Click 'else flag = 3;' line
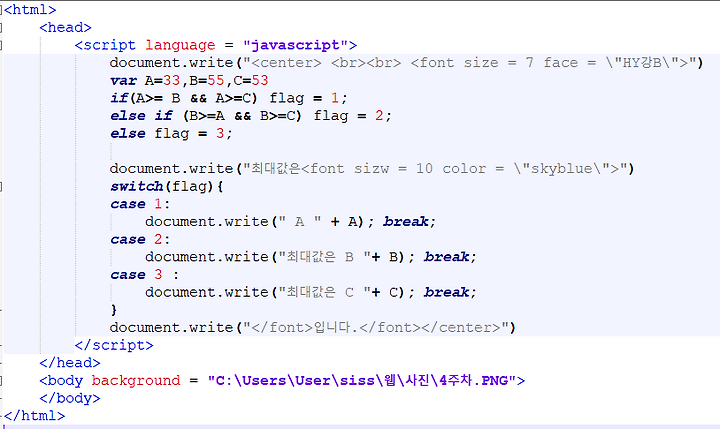This screenshot has height=429, width=720. (171, 133)
